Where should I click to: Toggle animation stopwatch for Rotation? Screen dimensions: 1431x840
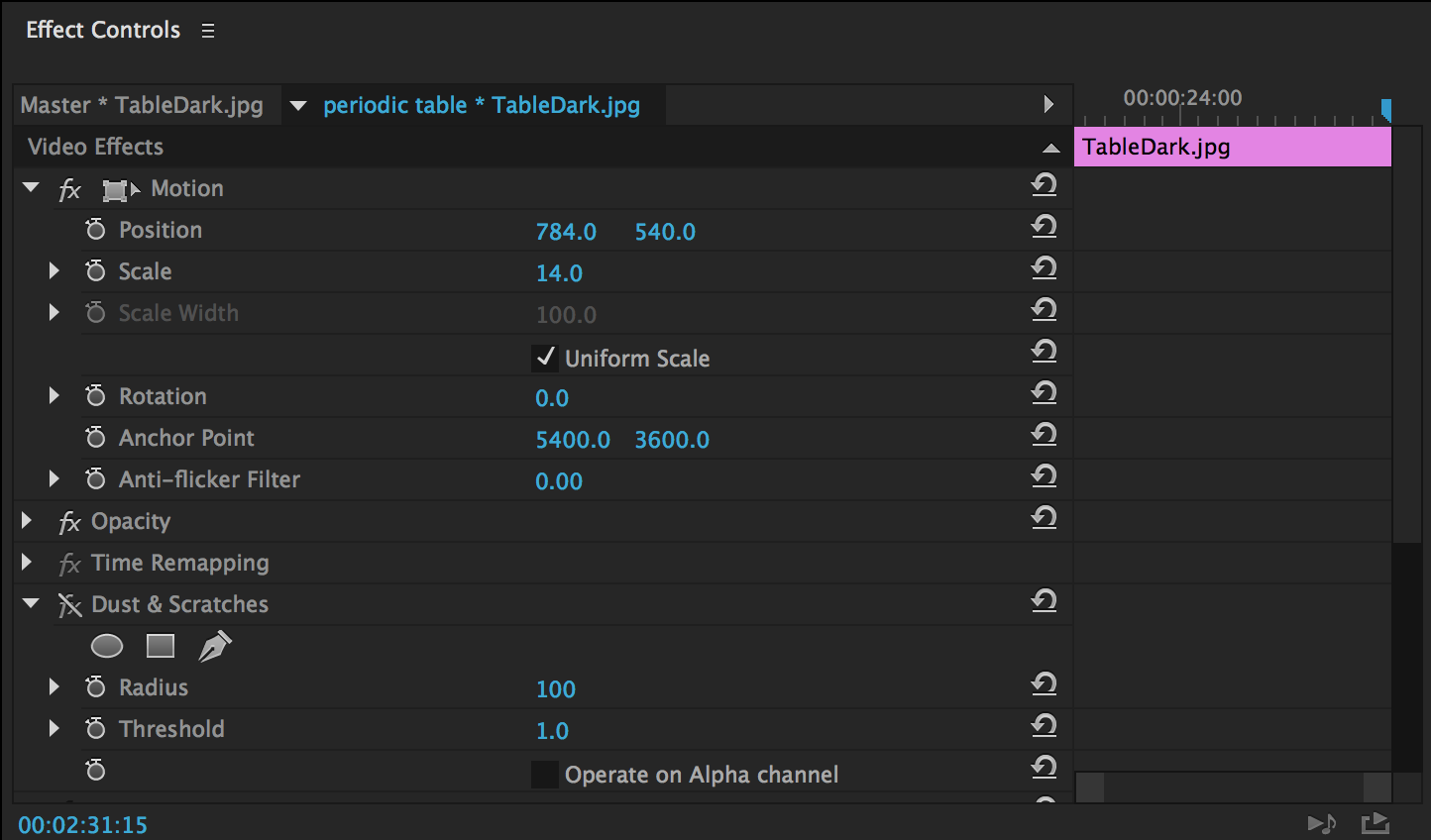click(95, 396)
